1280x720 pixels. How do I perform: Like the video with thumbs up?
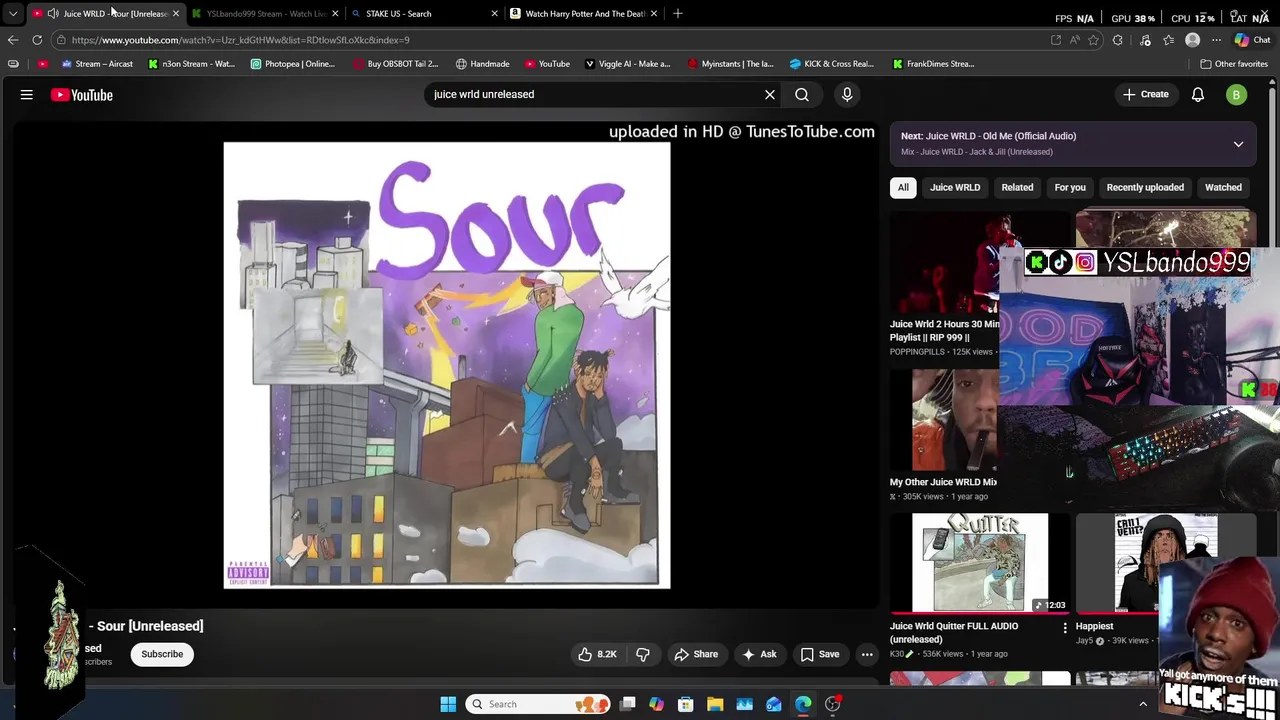pyautogui.click(x=597, y=654)
